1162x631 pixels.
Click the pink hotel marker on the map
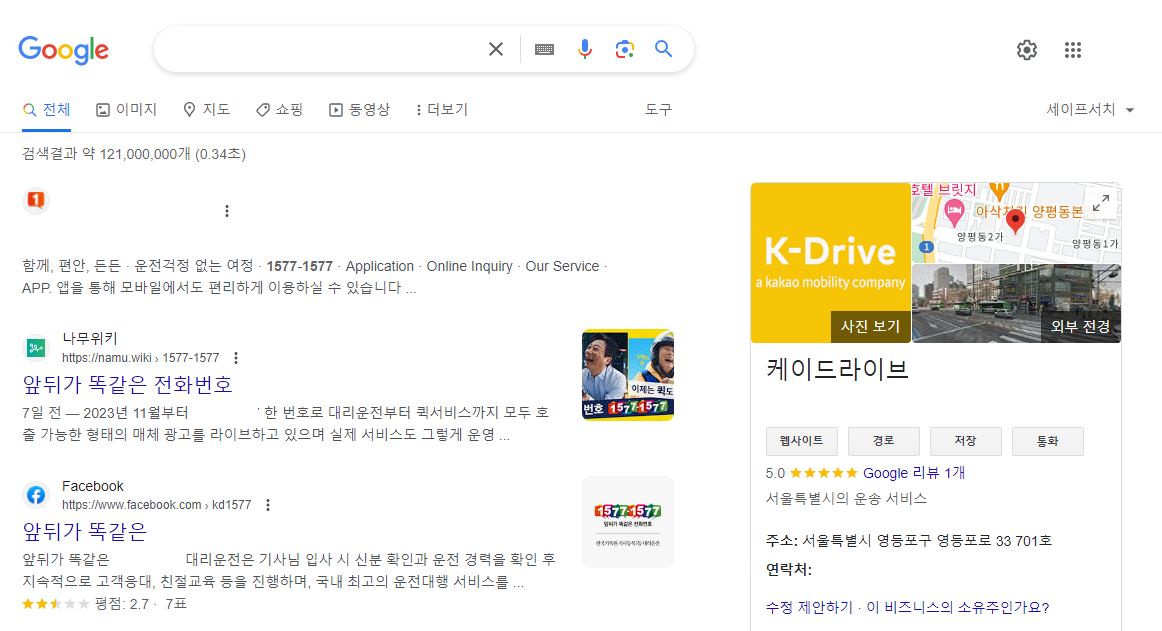click(954, 214)
